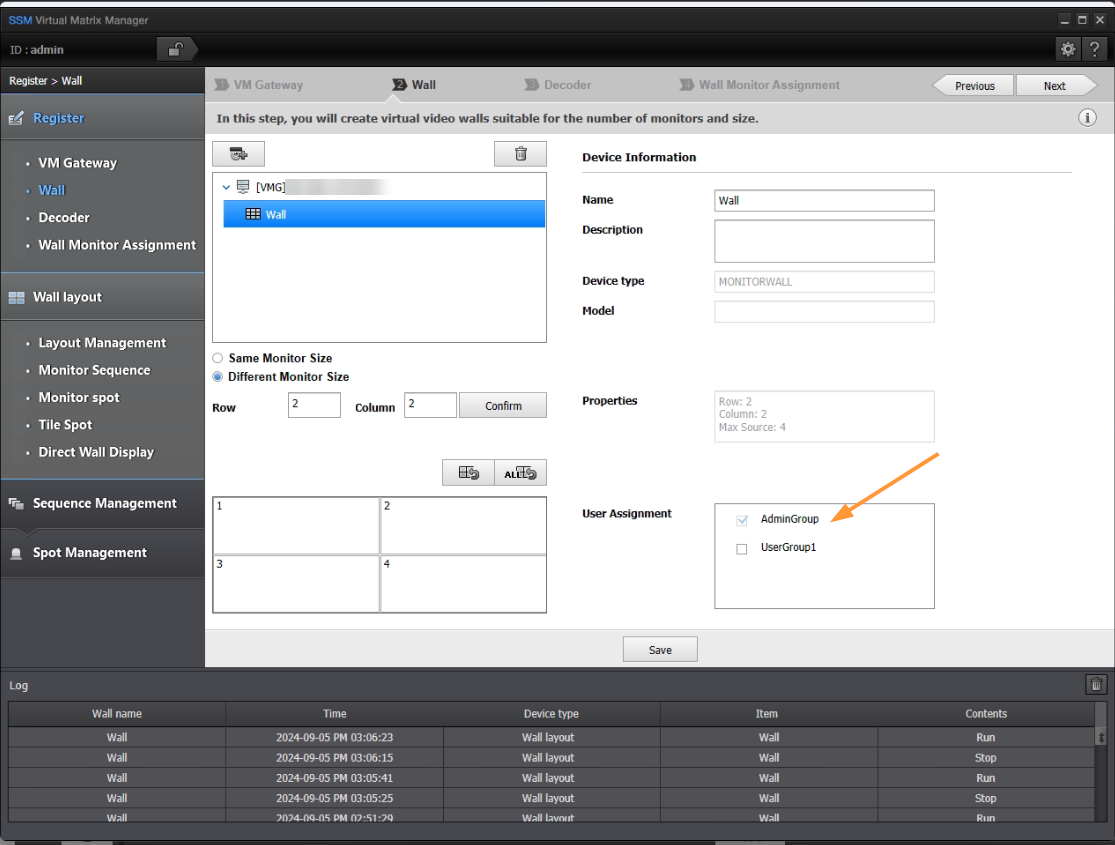Screen dimensions: 1115x845
Task: Click the Save button
Action: (660, 649)
